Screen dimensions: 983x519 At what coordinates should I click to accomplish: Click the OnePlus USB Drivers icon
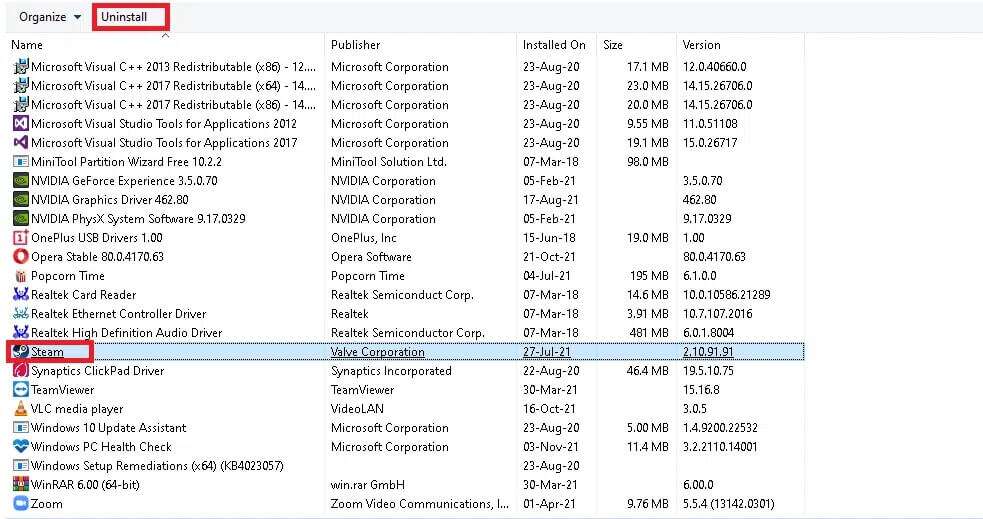pyautogui.click(x=21, y=238)
